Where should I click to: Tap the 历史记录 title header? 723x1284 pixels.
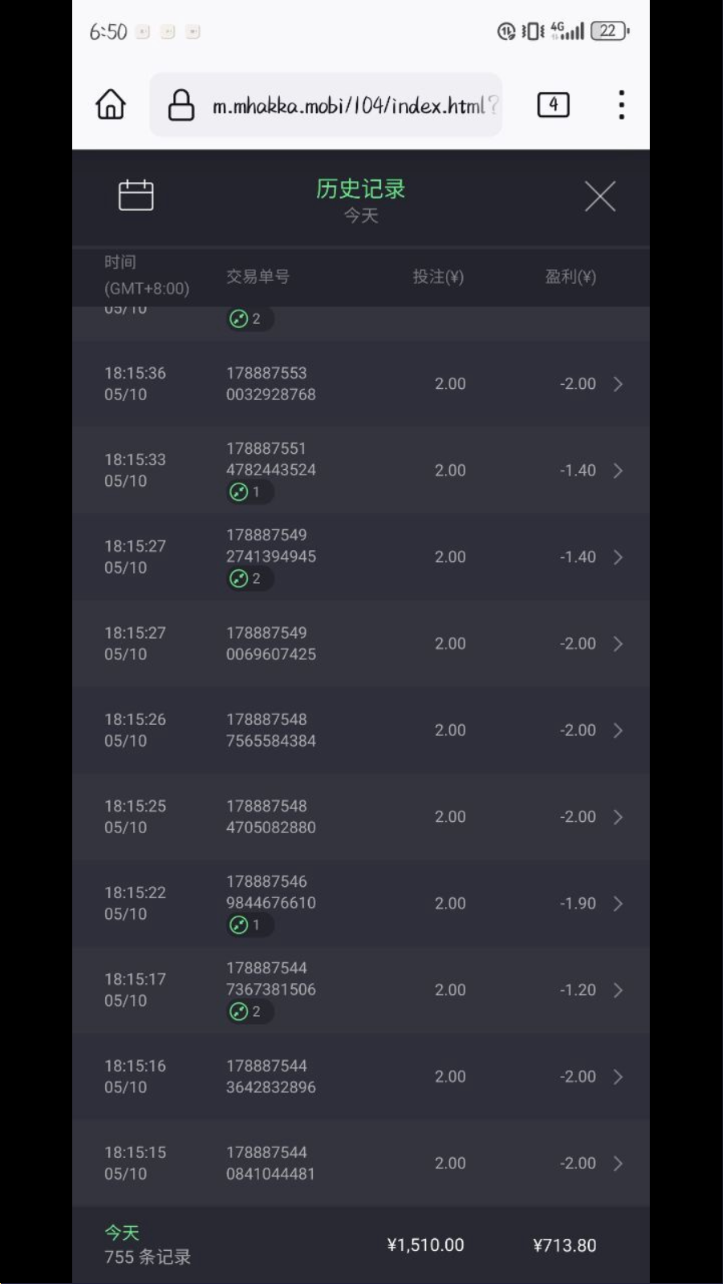(x=361, y=189)
